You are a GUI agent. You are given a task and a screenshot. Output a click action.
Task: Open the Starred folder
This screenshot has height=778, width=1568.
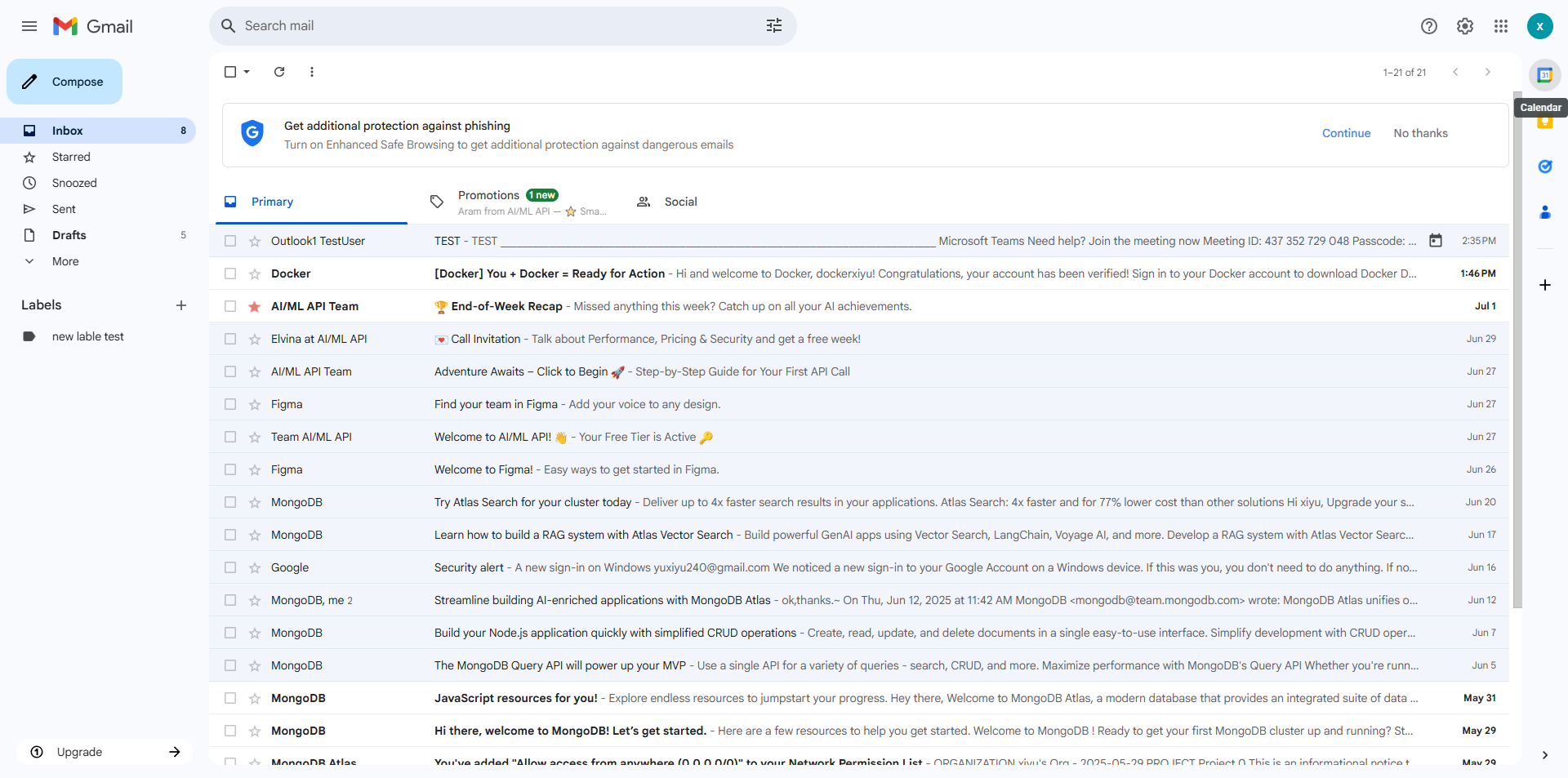(98, 157)
